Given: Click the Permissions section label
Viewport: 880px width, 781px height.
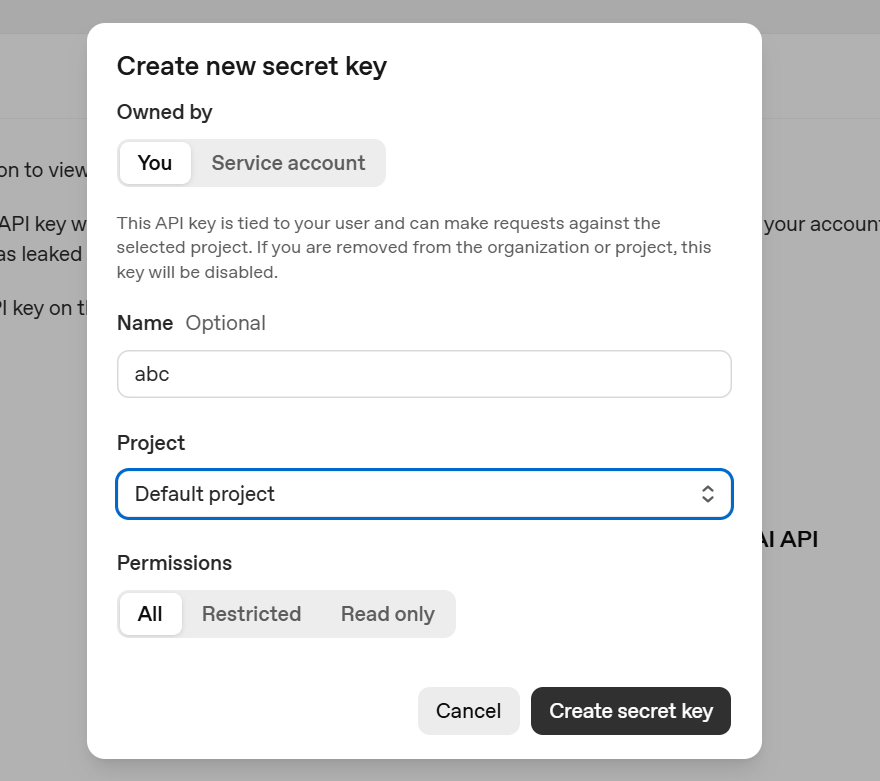Looking at the screenshot, I should pos(174,563).
